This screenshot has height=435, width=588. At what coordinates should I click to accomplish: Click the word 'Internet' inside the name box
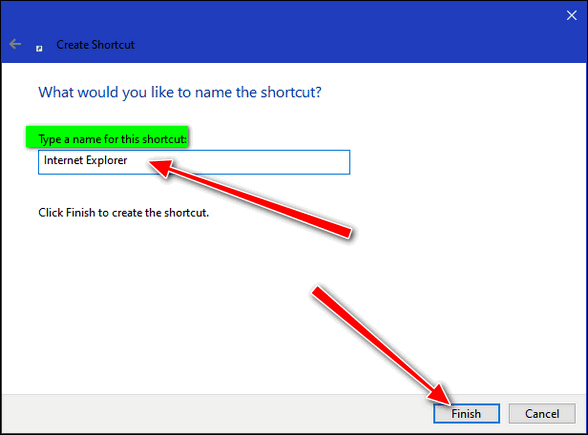[63, 160]
